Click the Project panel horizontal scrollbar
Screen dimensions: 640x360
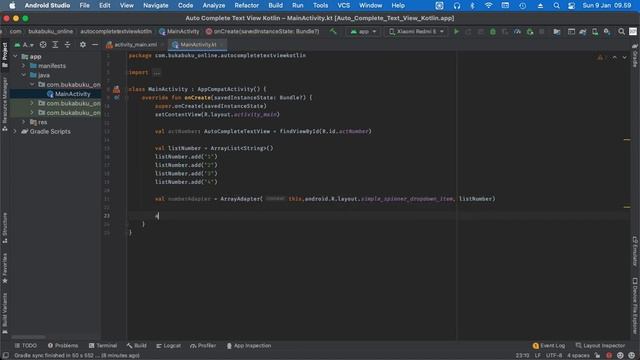click(29, 337)
